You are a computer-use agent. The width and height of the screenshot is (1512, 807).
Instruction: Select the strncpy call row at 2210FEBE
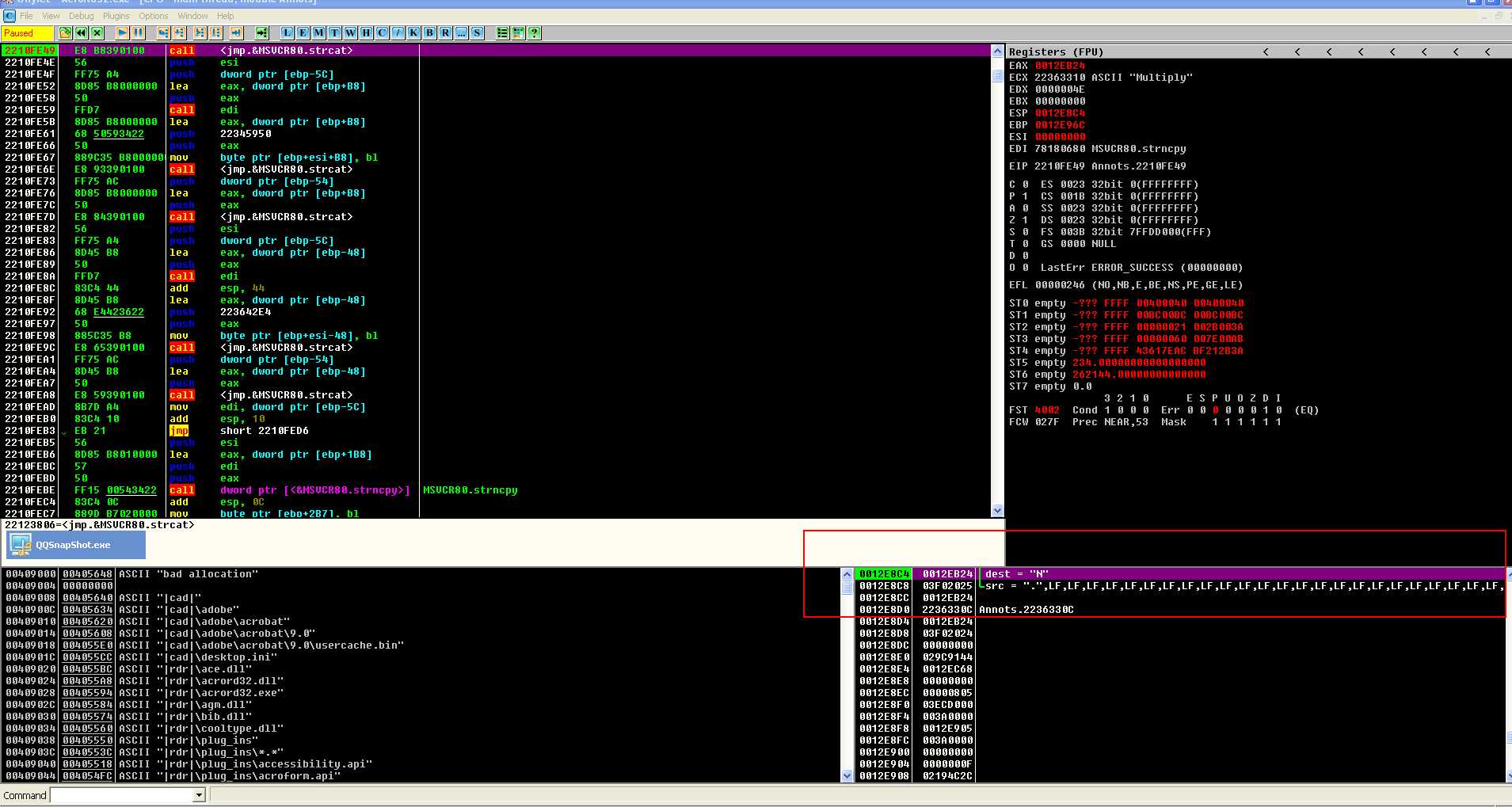pos(496,490)
